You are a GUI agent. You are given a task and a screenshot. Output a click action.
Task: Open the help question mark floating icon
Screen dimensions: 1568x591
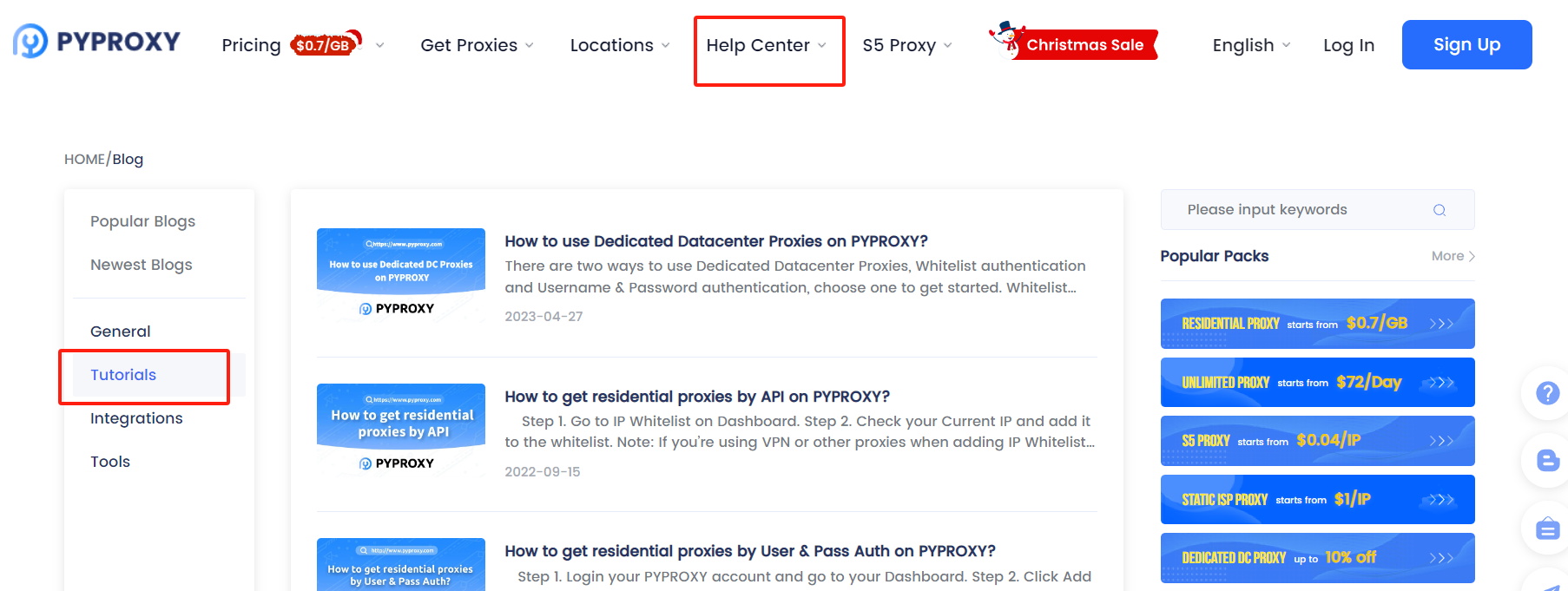pos(1546,392)
